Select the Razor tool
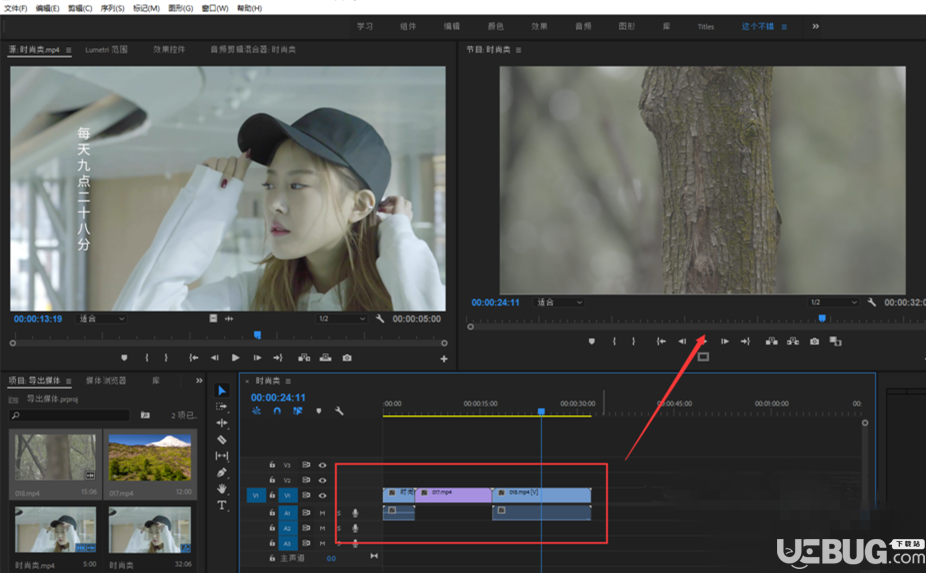 (x=221, y=439)
